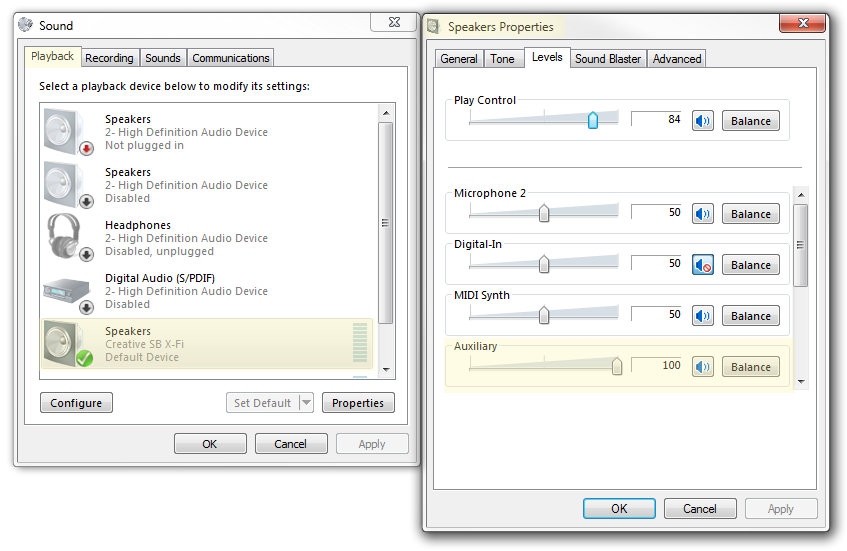The height and width of the screenshot is (551, 847).
Task: Mute the Auxiliary speaker icon
Action: pyautogui.click(x=702, y=367)
